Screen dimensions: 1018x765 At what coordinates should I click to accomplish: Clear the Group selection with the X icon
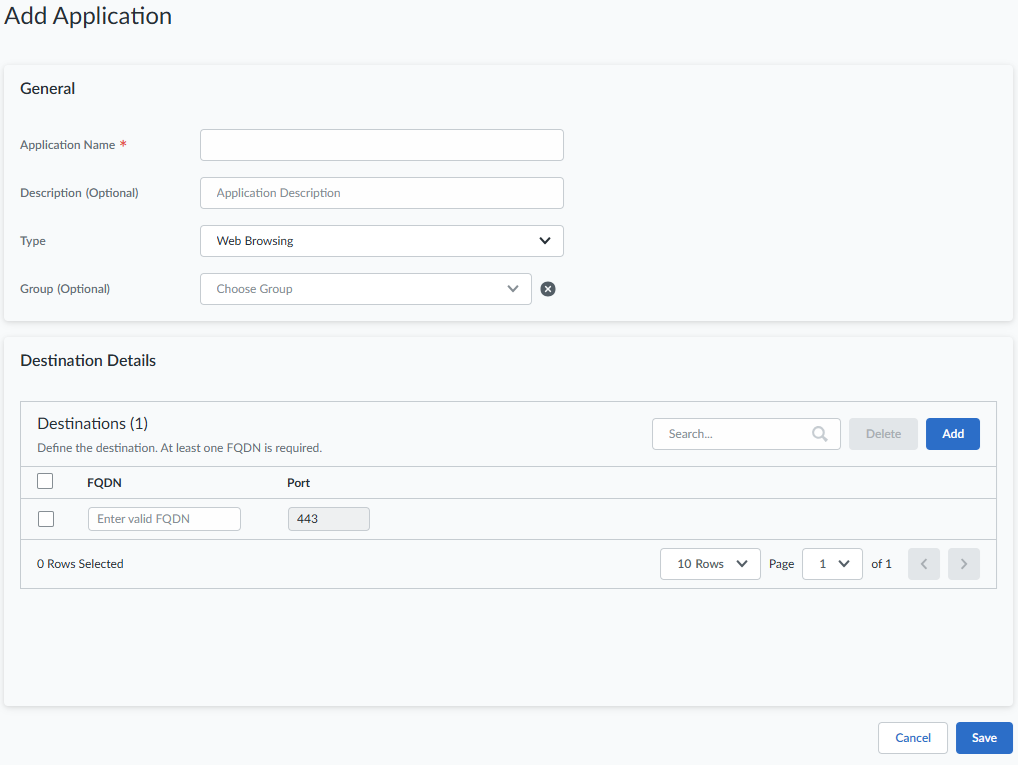click(x=548, y=289)
